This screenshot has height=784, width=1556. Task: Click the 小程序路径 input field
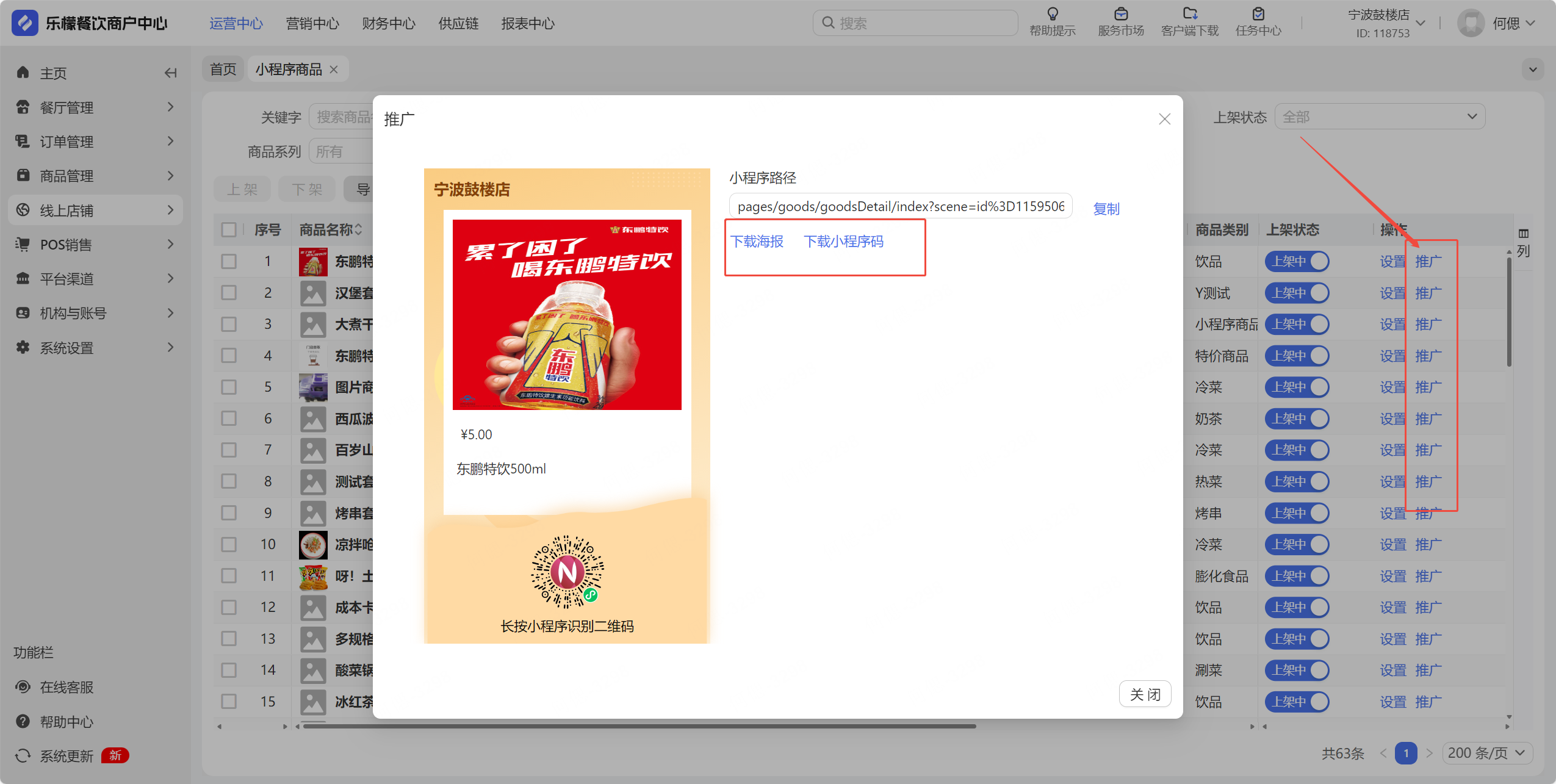tap(901, 206)
